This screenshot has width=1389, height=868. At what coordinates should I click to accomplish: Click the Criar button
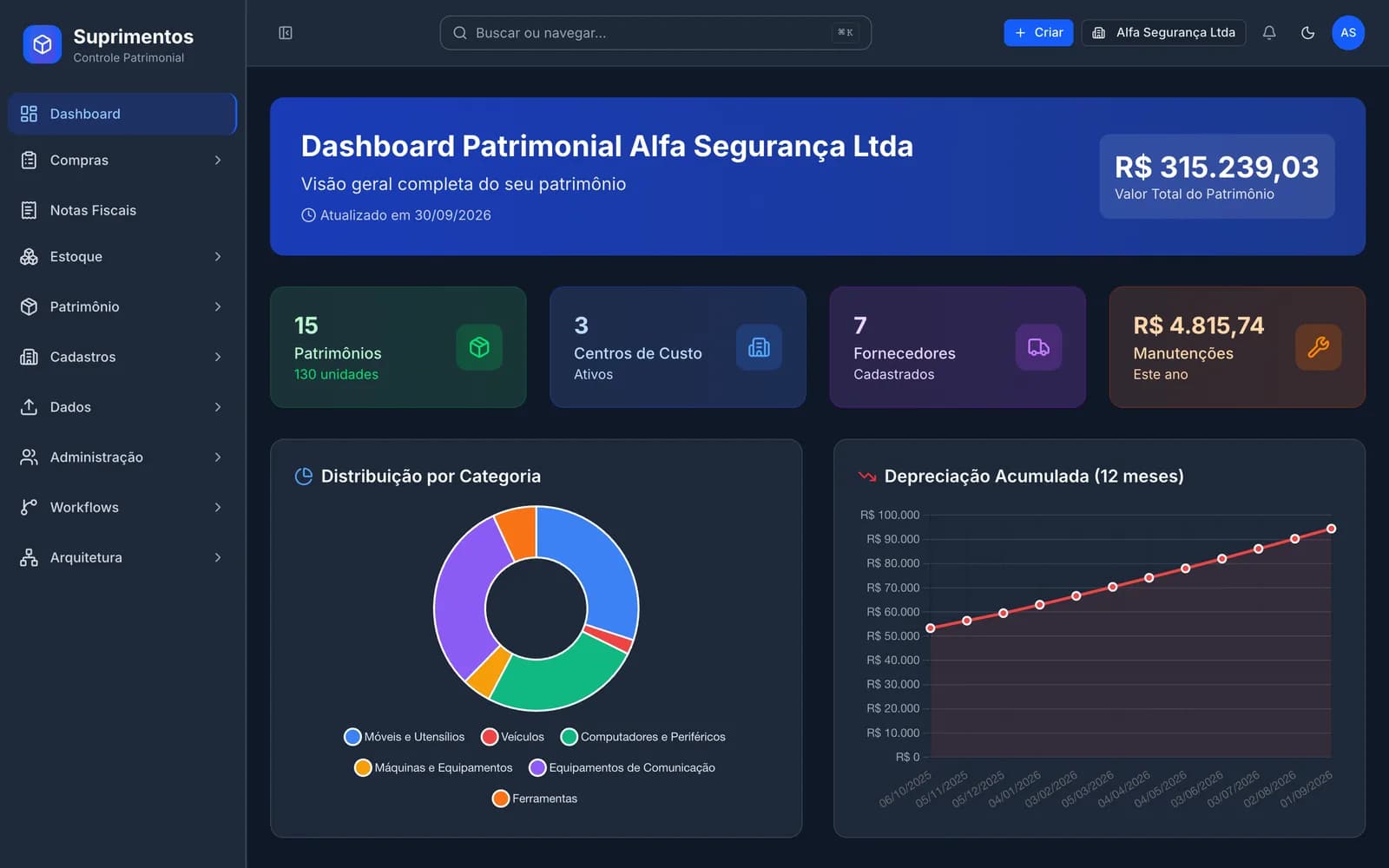point(1038,33)
